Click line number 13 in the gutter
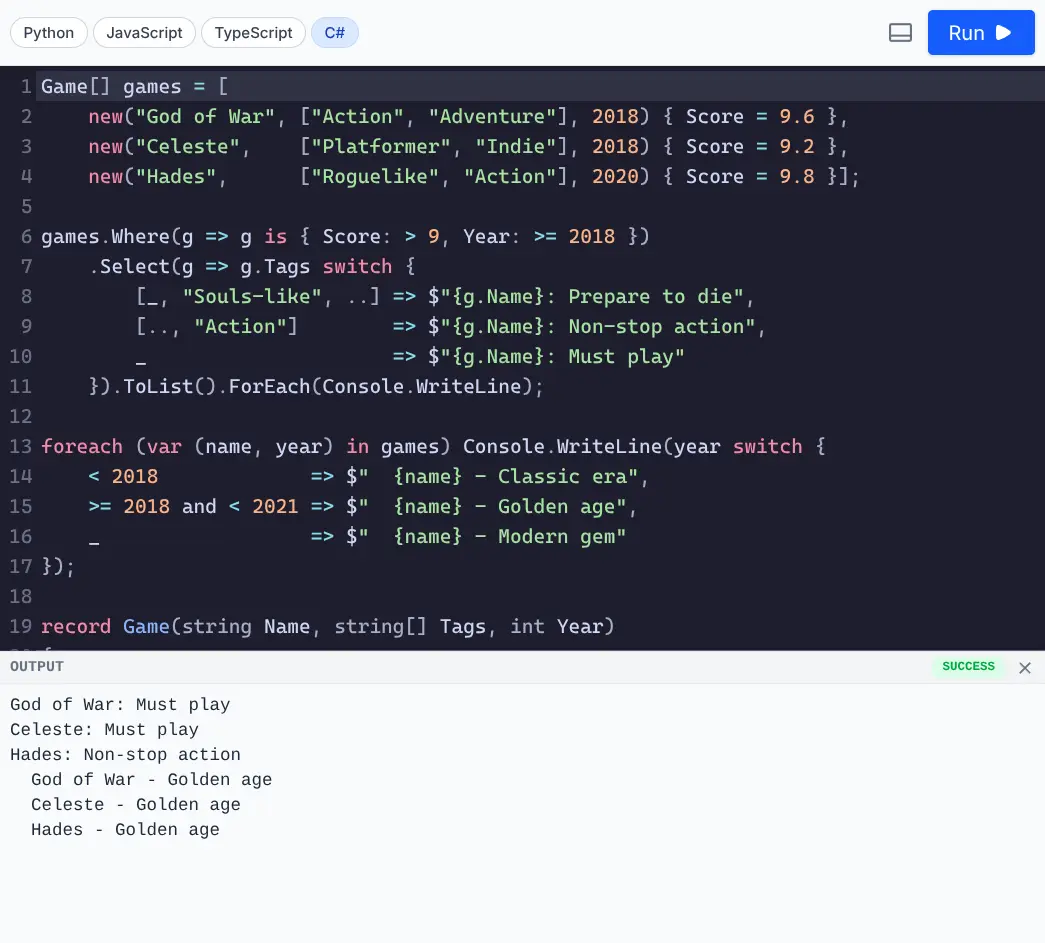Screen dimensions: 1045x943 pyautogui.click(x=20, y=446)
